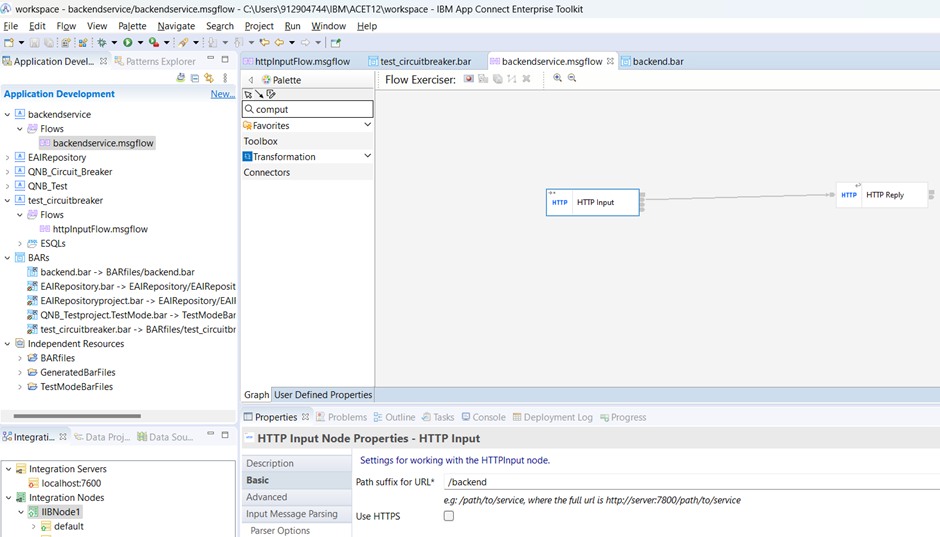Expand the Favorites palette drawer
The height and width of the screenshot is (537, 940).
point(367,125)
